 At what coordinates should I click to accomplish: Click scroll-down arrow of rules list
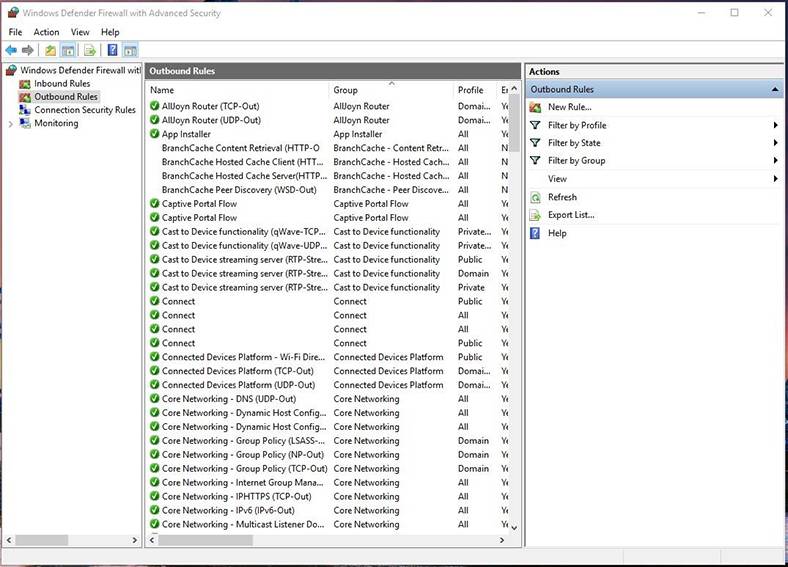(514, 528)
